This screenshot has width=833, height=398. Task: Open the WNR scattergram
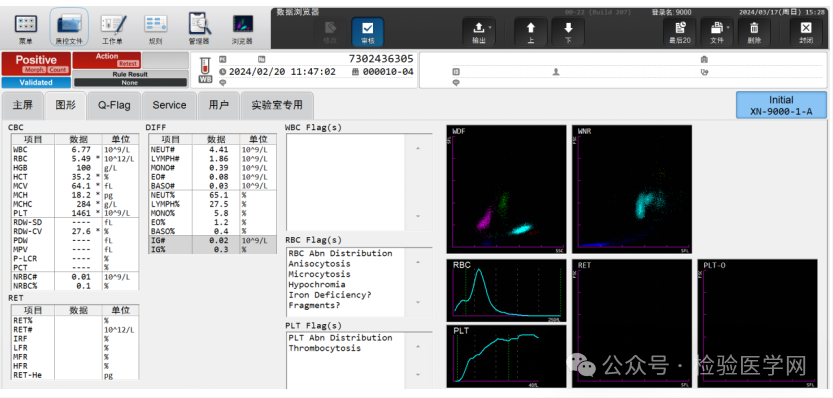632,189
